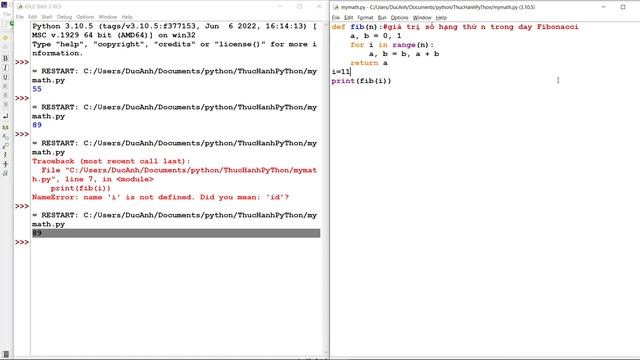The height and width of the screenshot is (360, 640).
Task: Open Options menu in mymath.py editor
Action: (x=399, y=18)
